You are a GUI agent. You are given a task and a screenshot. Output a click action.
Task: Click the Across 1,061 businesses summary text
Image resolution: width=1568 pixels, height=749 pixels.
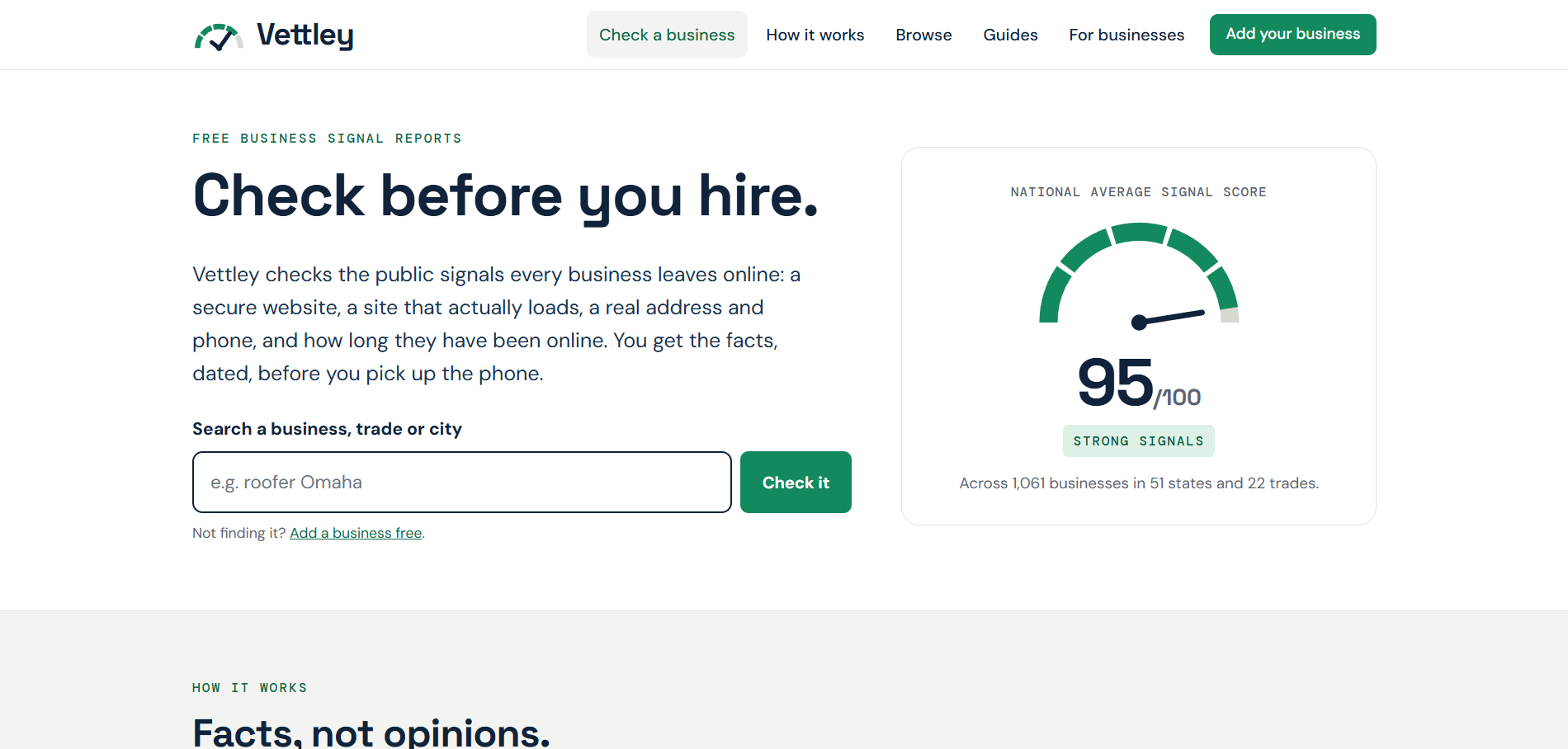pos(1139,483)
